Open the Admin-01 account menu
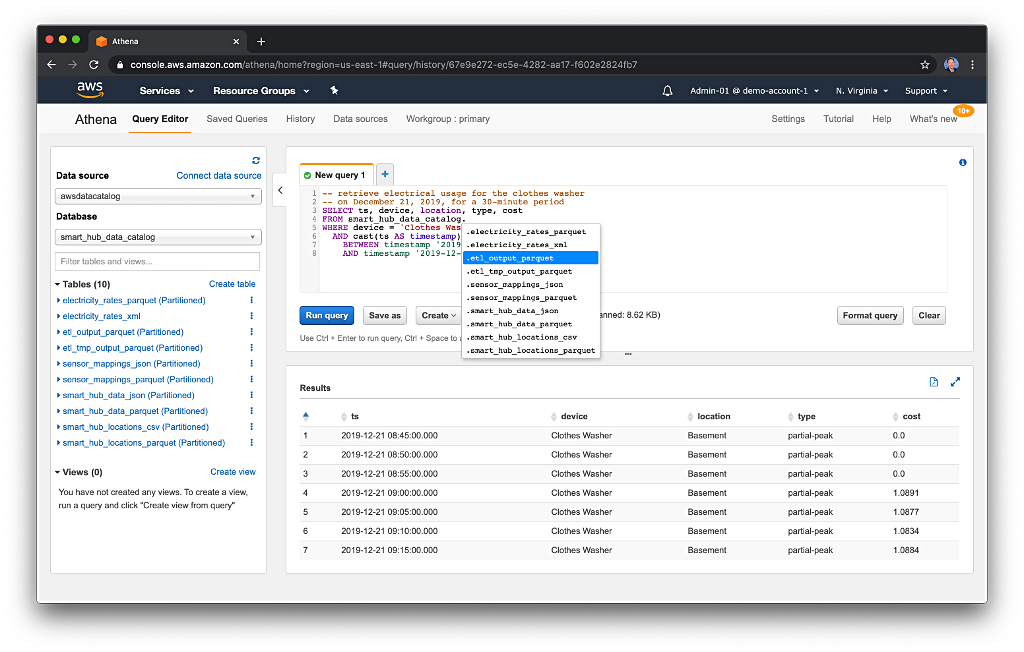Image resolution: width=1024 pixels, height=652 pixels. coord(754,91)
